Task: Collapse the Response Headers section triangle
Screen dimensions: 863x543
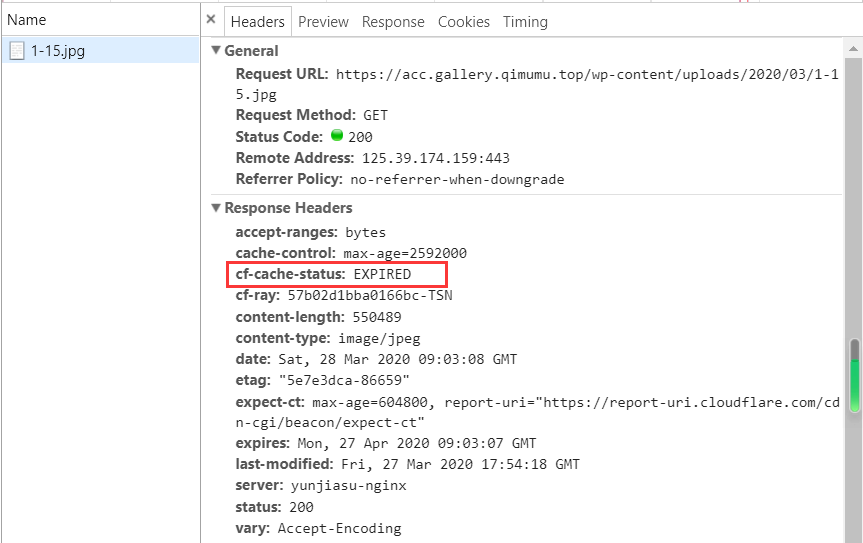Action: pyautogui.click(x=216, y=207)
